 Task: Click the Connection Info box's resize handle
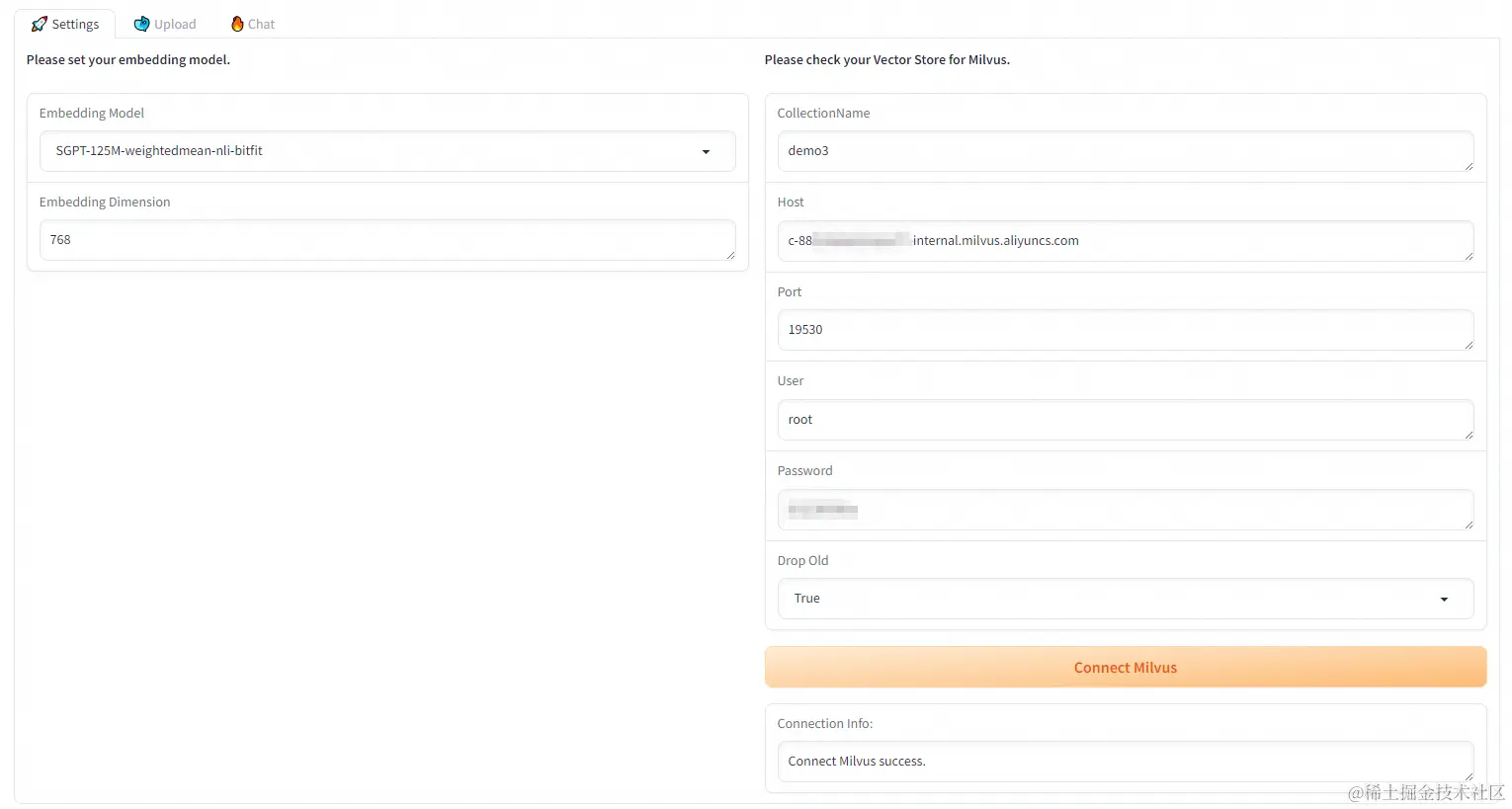point(1469,776)
